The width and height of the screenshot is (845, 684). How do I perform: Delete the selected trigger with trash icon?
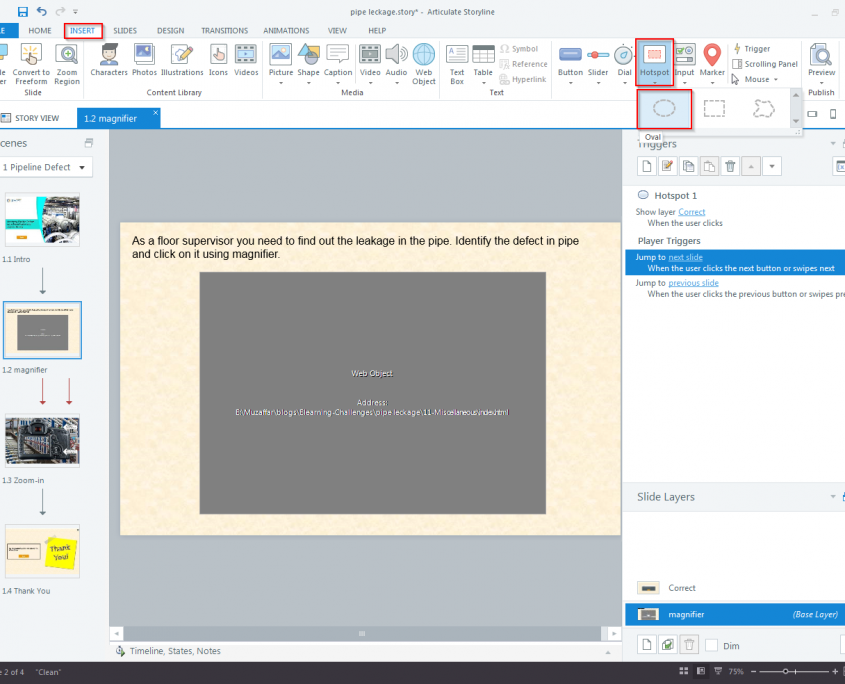(730, 166)
